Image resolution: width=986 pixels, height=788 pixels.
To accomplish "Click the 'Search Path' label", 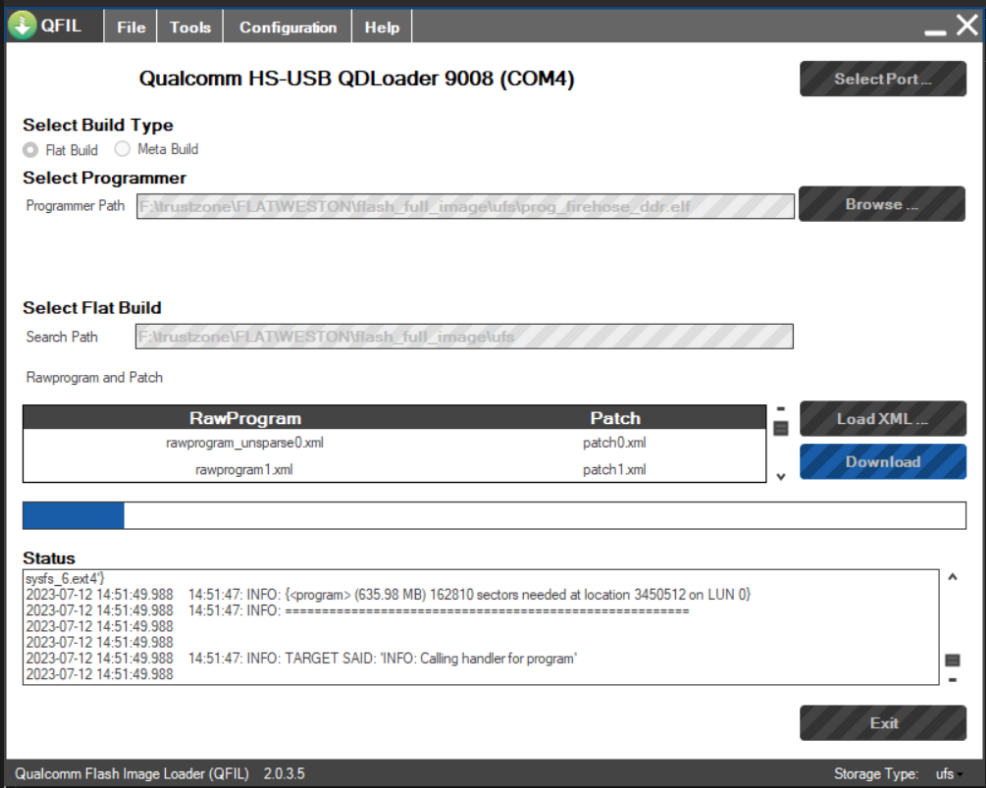I will pos(62,337).
